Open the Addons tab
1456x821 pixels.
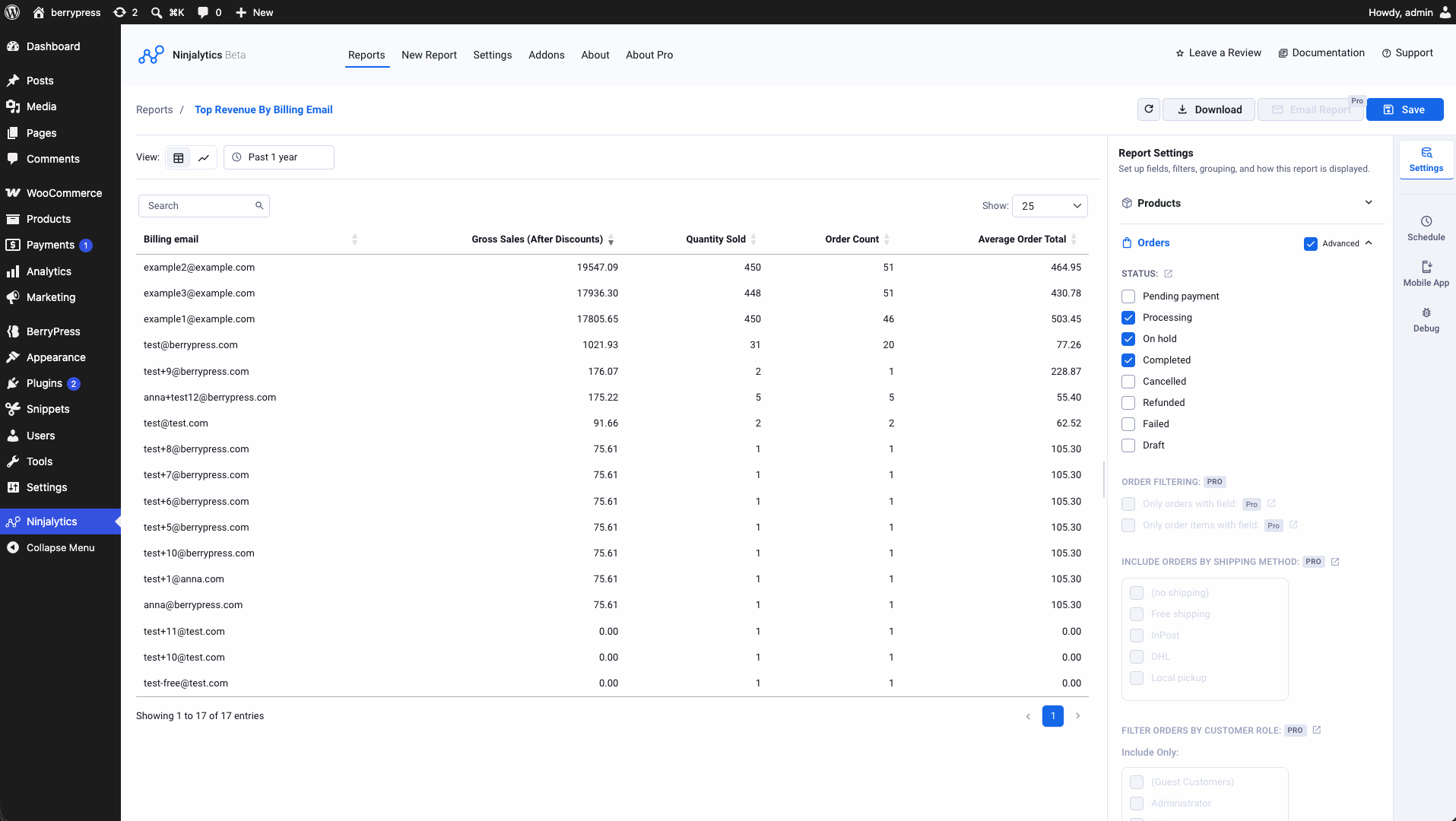[546, 55]
